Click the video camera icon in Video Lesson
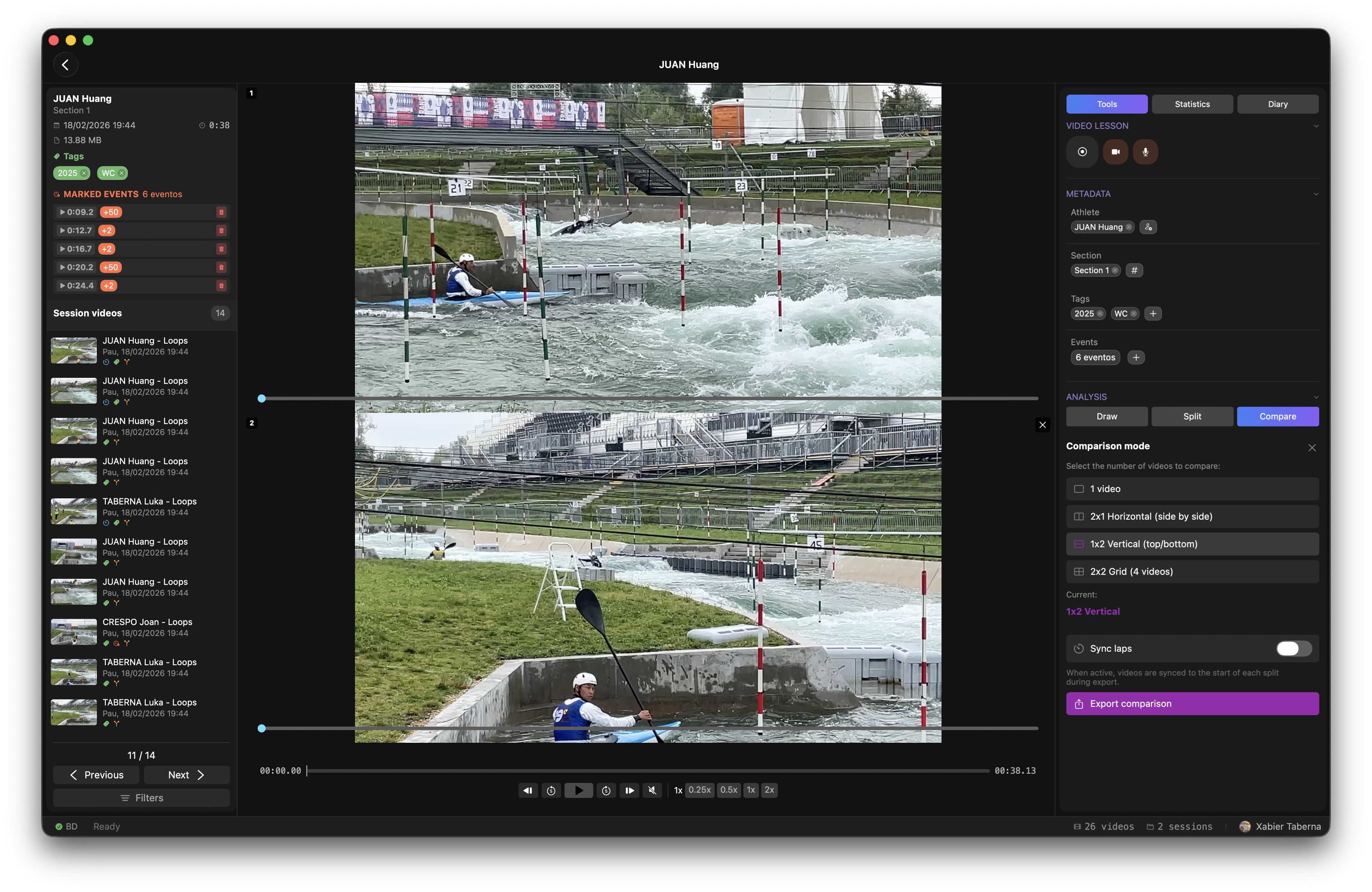 [1115, 152]
